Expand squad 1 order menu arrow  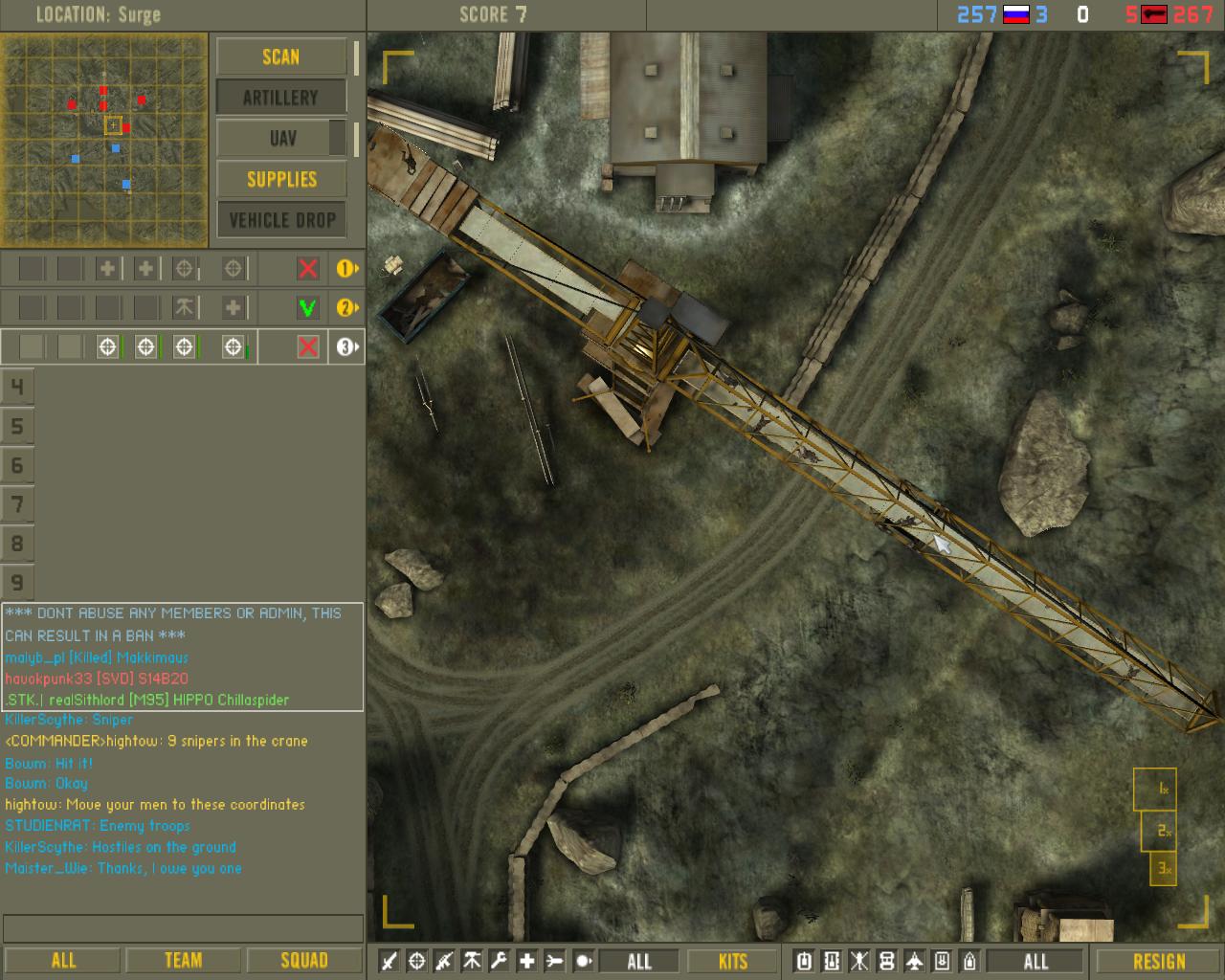pos(347,269)
